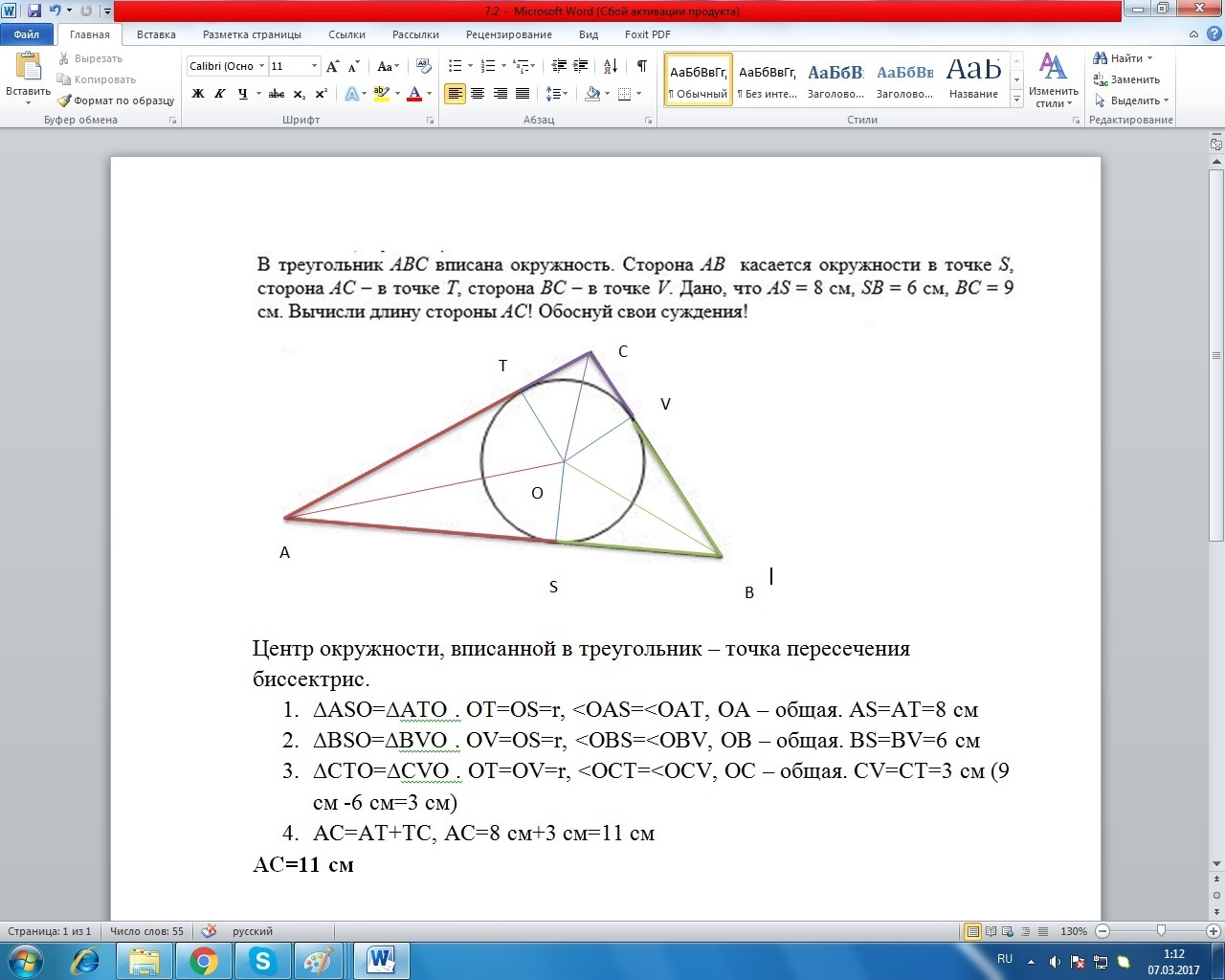
Task: Switch to the Рассылки tab
Action: click(x=415, y=34)
